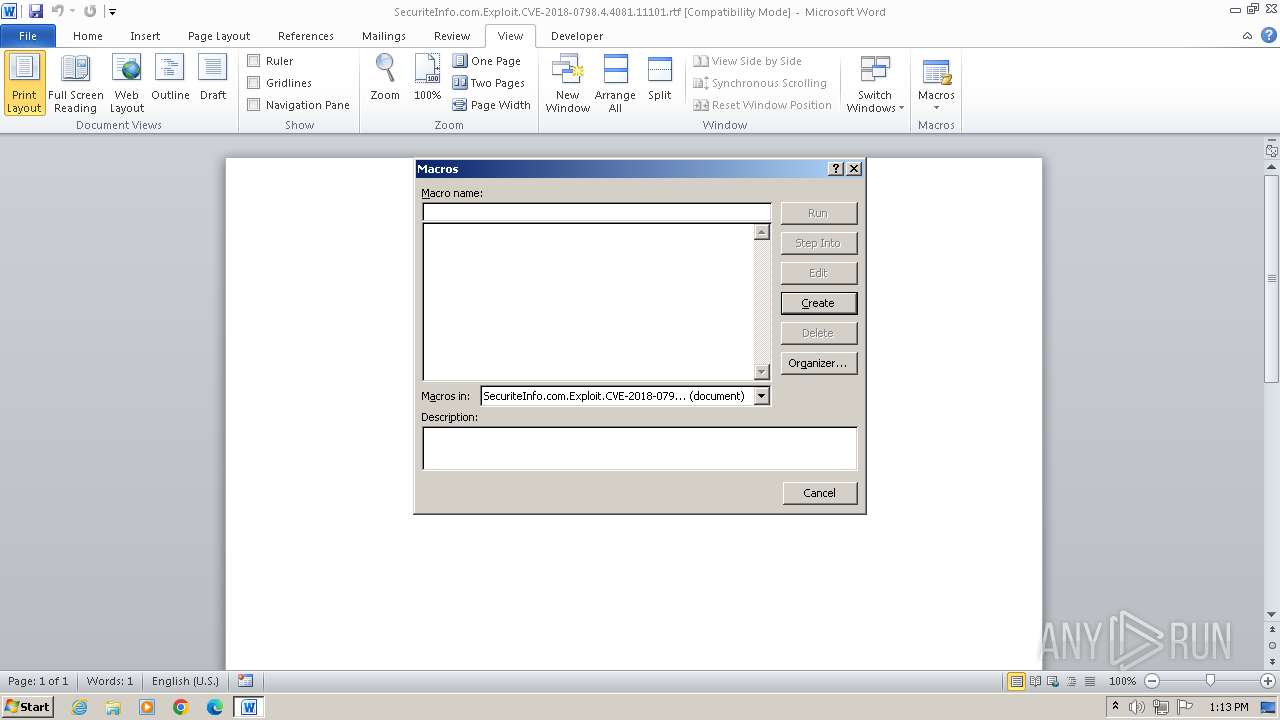
Task: Click the English (U.S.) language indicator
Action: coord(185,681)
